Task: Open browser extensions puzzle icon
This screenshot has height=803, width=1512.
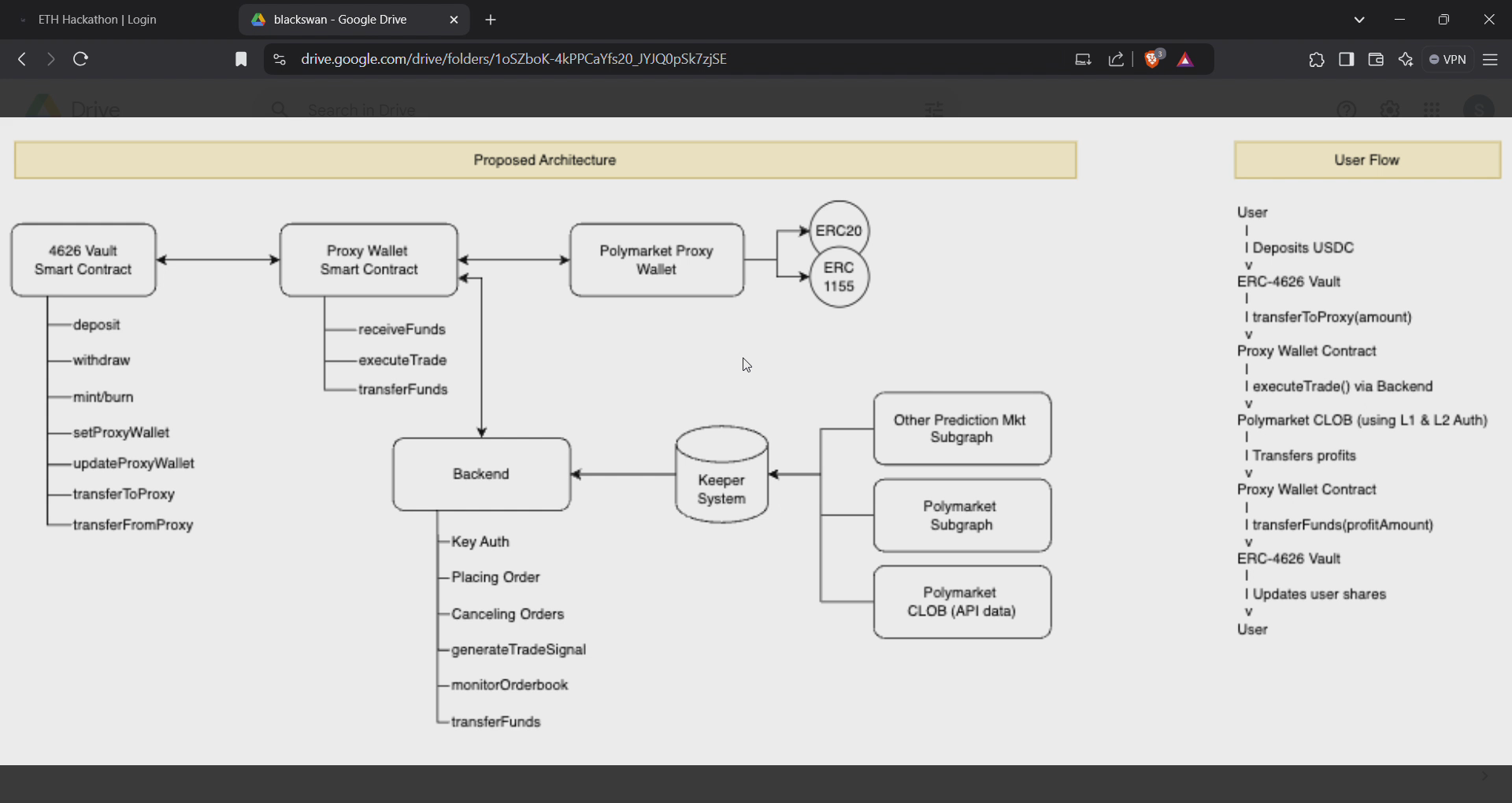Action: (x=1317, y=59)
